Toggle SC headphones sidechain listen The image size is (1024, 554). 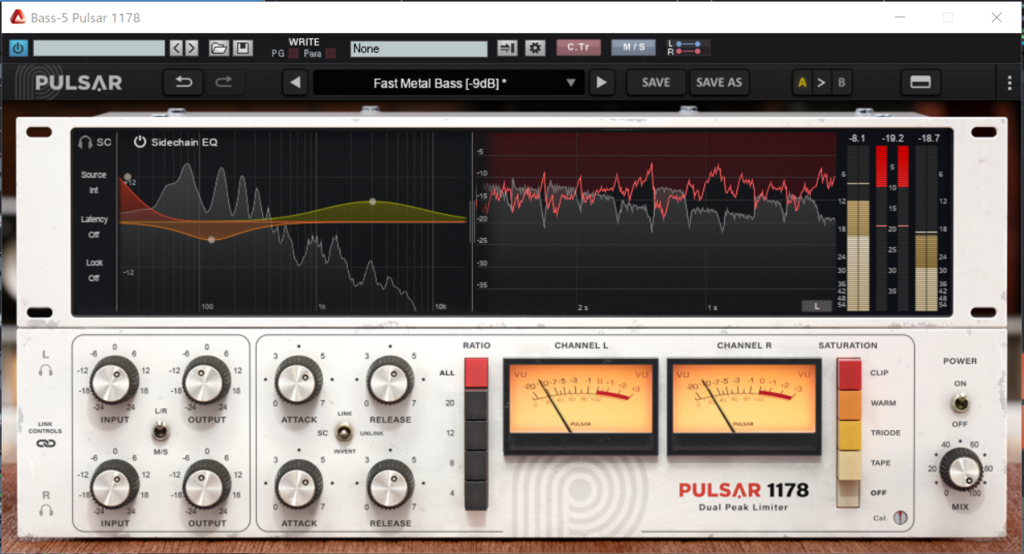[95, 142]
